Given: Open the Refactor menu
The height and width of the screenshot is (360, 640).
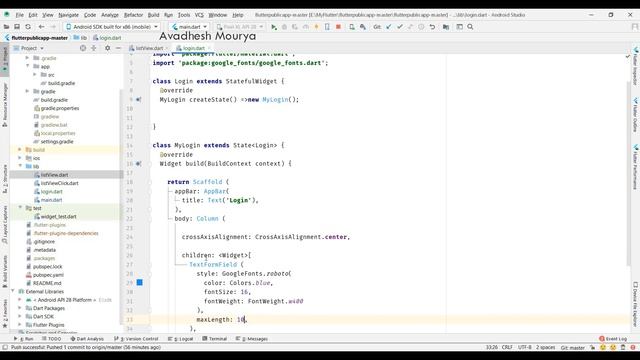Looking at the screenshot, I should click(133, 15).
